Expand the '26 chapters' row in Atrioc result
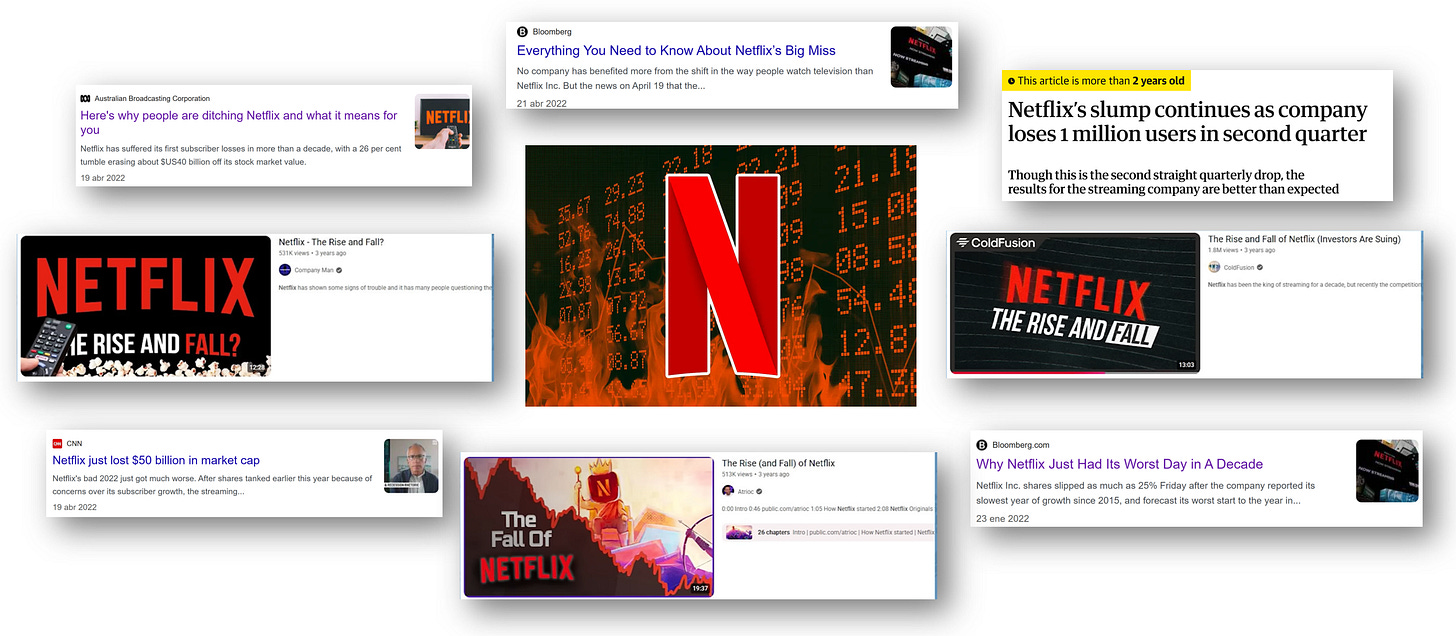Screen dimensions: 1456x636 pos(830,533)
